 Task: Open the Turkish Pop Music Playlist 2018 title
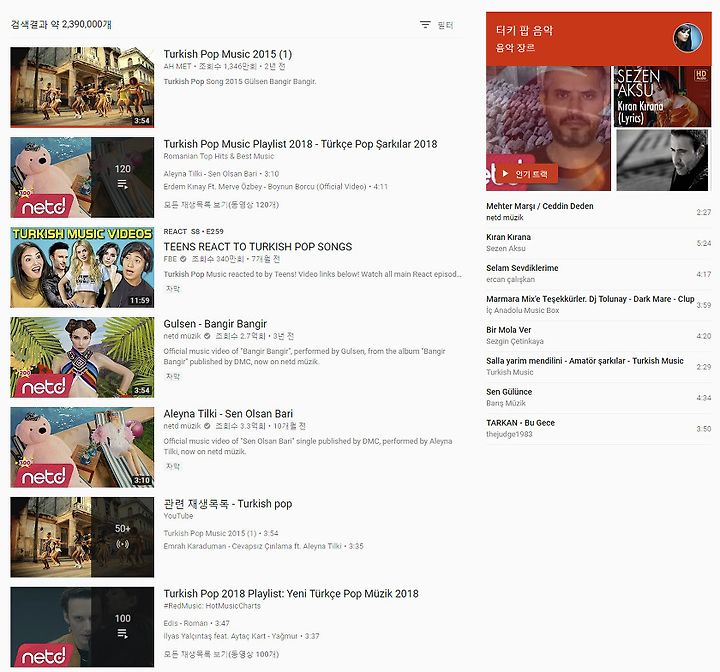tap(300, 144)
